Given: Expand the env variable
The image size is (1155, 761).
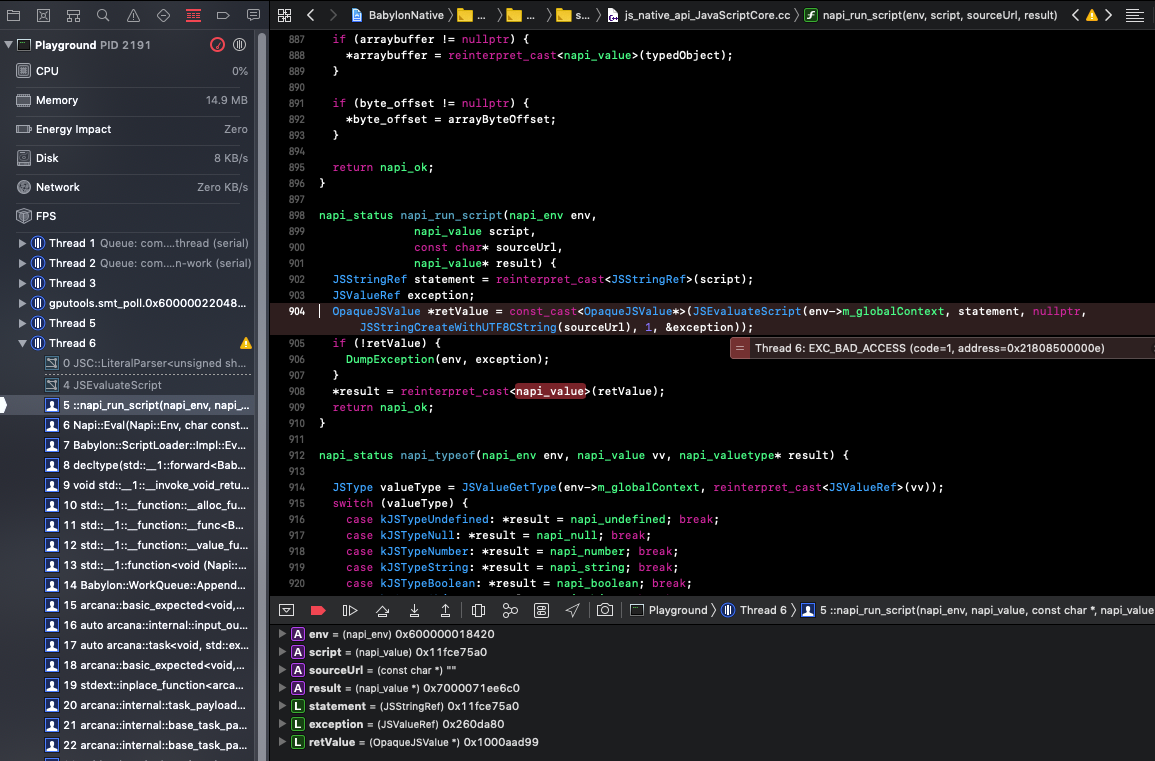Looking at the screenshot, I should [x=282, y=634].
